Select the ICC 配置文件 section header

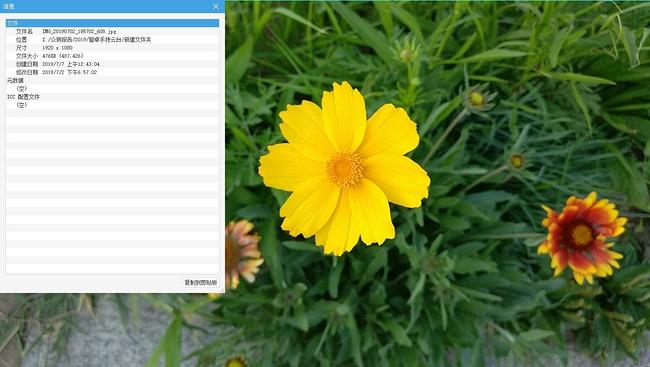point(23,97)
